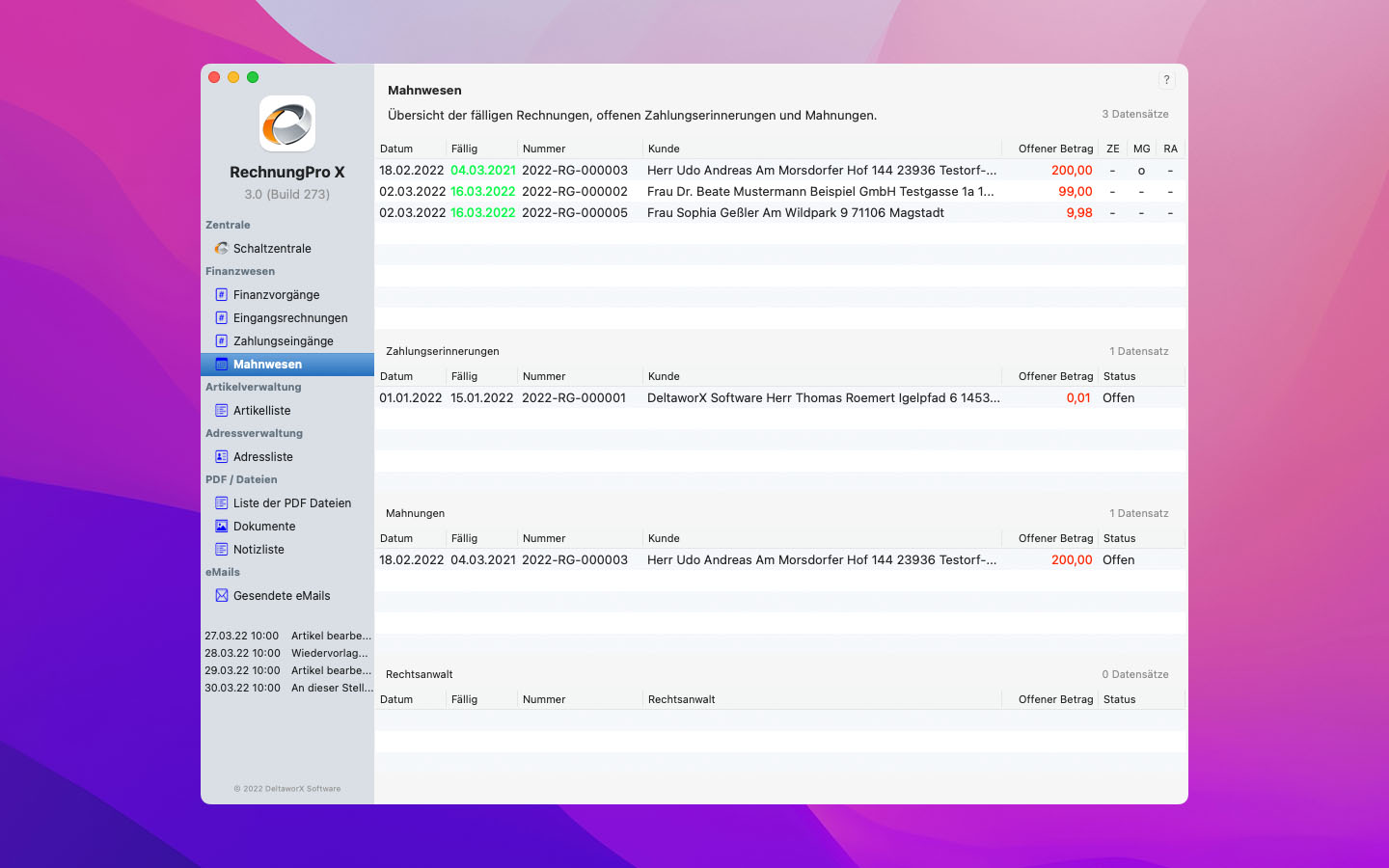
Task: Open help with the question mark button
Action: click(x=1166, y=80)
